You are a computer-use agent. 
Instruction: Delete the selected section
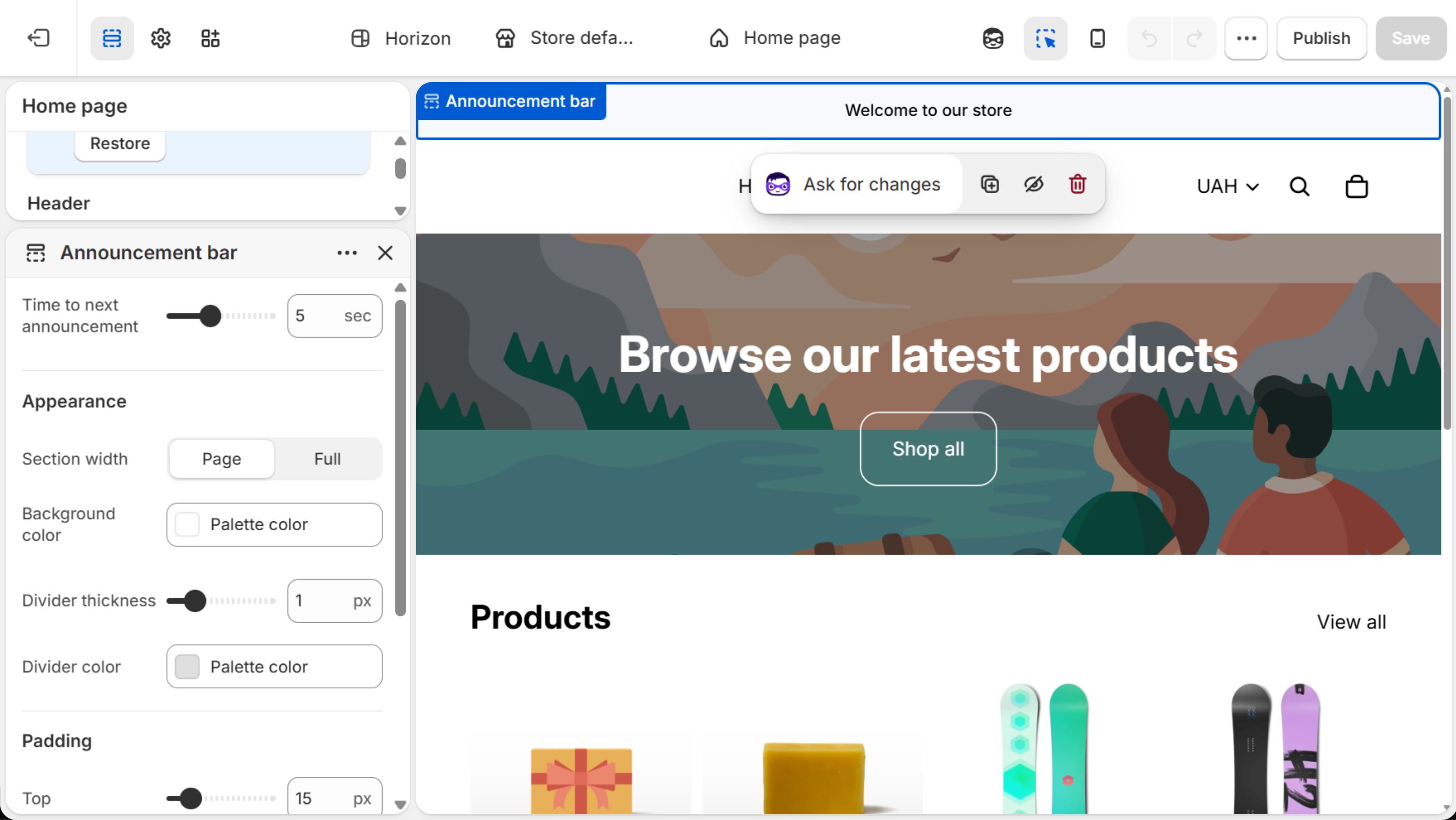coord(1077,184)
